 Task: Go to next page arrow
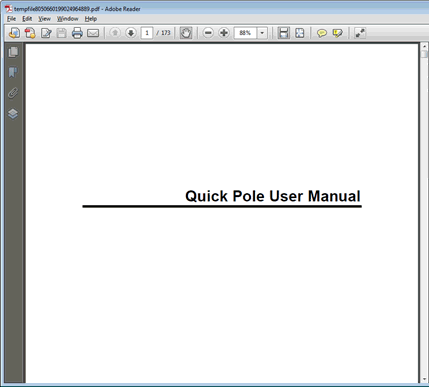coord(131,33)
